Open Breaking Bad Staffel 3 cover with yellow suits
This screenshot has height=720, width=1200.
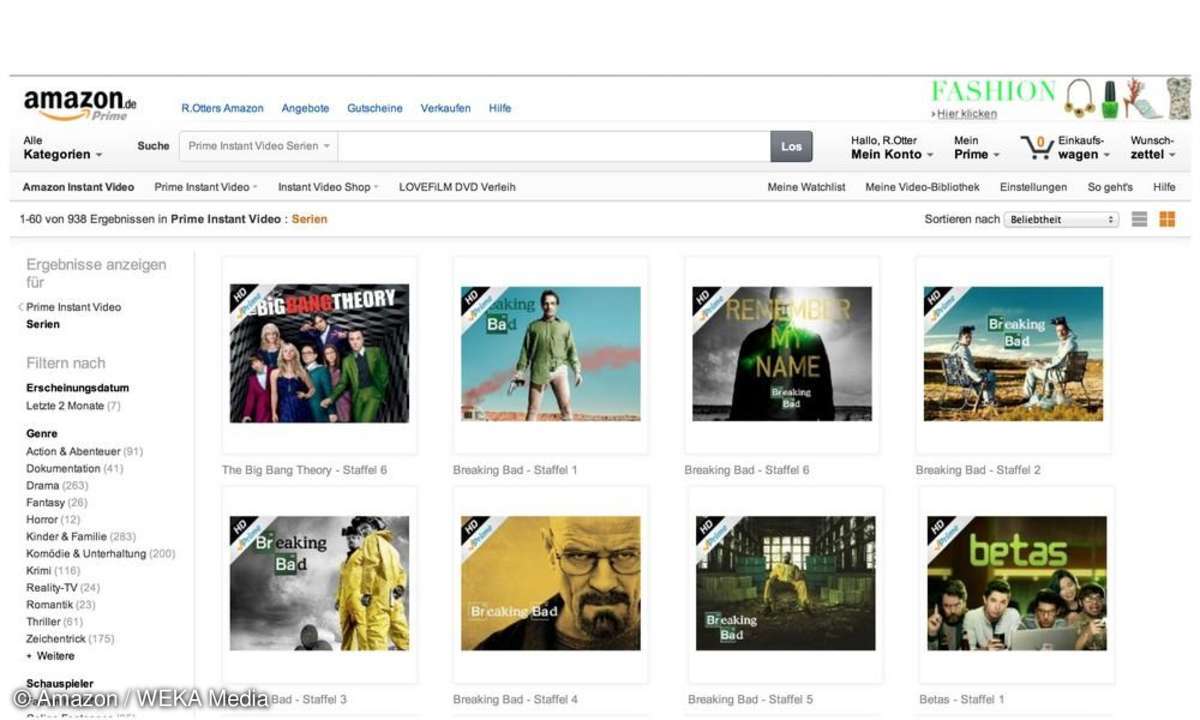[319, 583]
